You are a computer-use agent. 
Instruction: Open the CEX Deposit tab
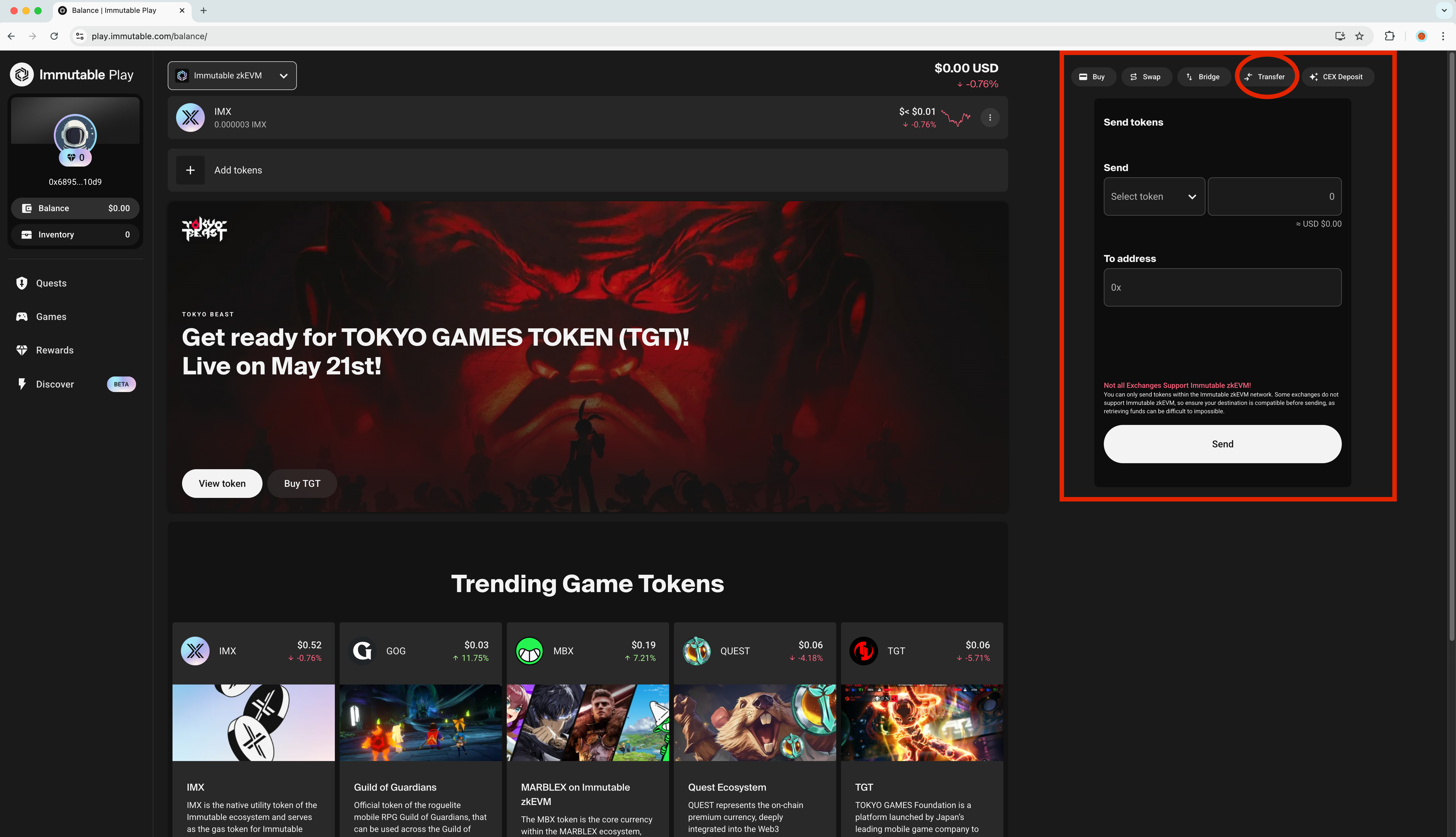[1337, 77]
